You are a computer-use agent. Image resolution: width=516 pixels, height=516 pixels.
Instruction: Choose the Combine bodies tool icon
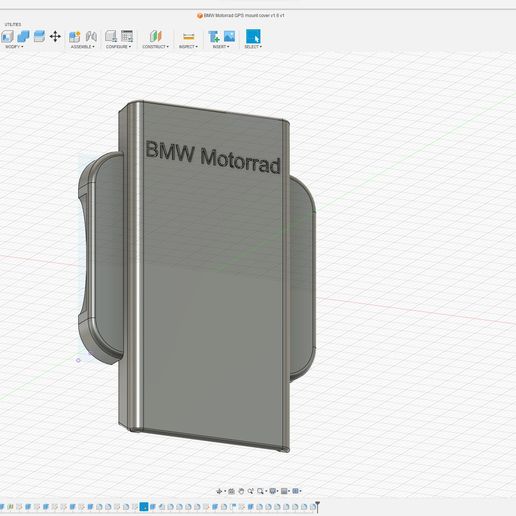23,36
